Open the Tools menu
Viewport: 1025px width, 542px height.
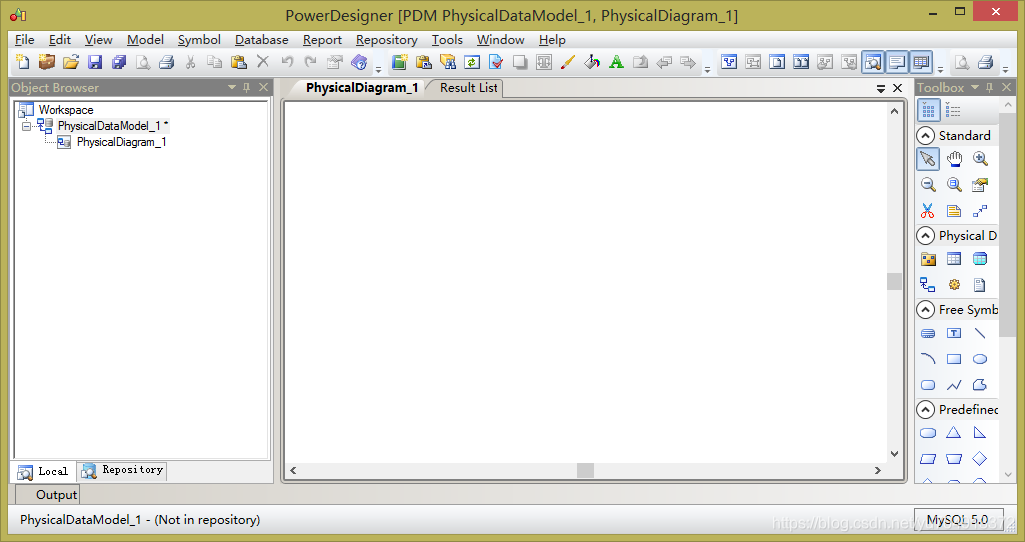click(x=447, y=40)
